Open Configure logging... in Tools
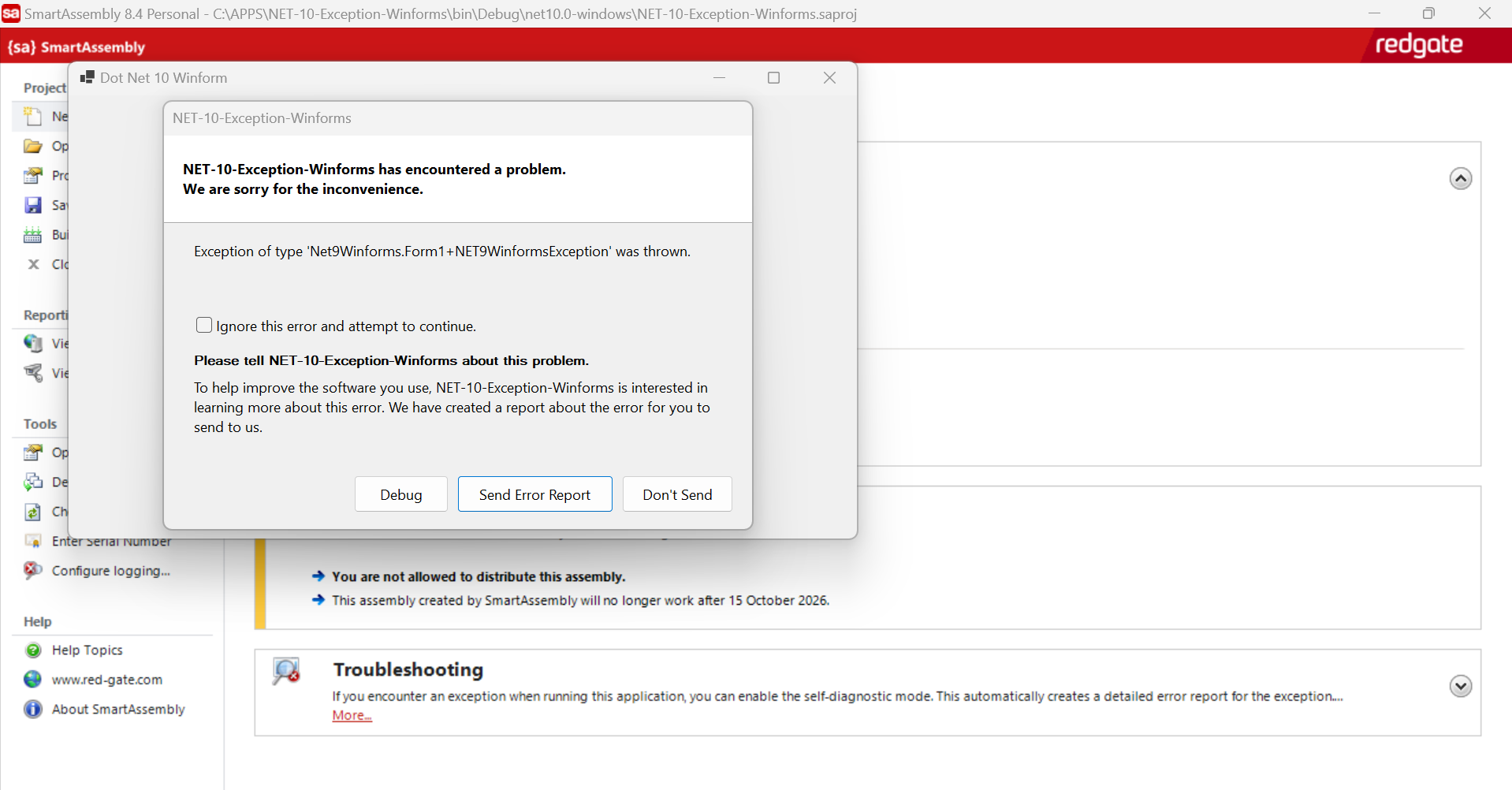 click(111, 571)
